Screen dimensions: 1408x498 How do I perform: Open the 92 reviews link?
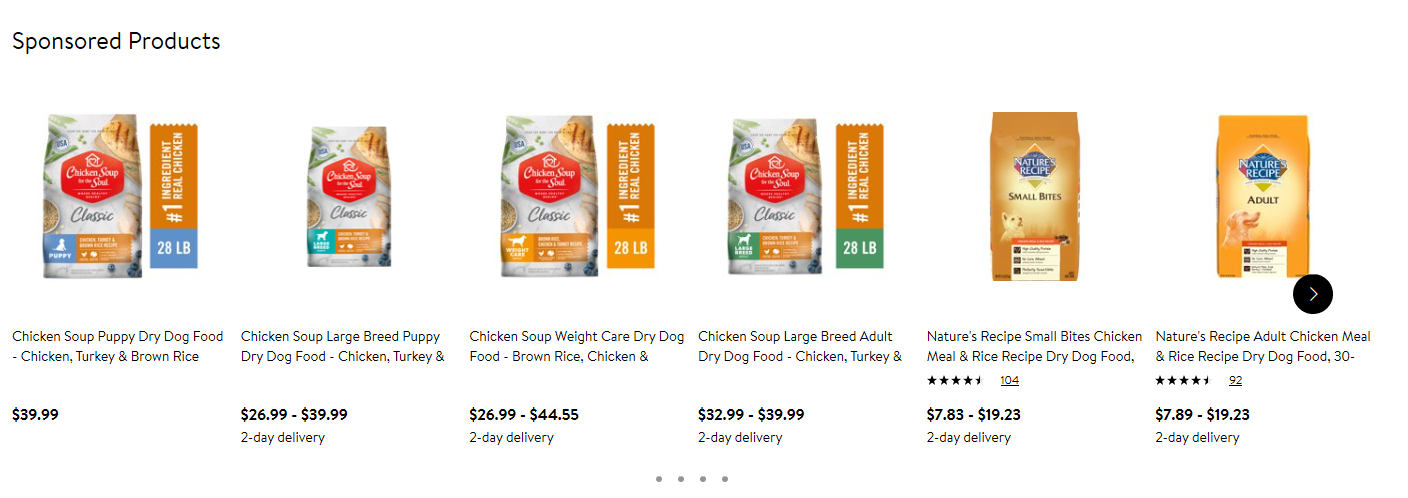pos(1235,380)
